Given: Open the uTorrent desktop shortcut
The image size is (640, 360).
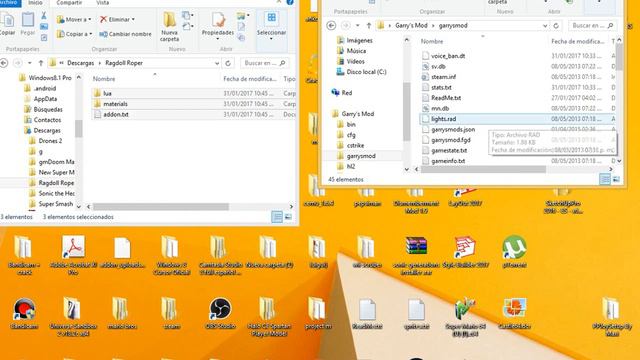Looking at the screenshot, I should pyautogui.click(x=514, y=251).
